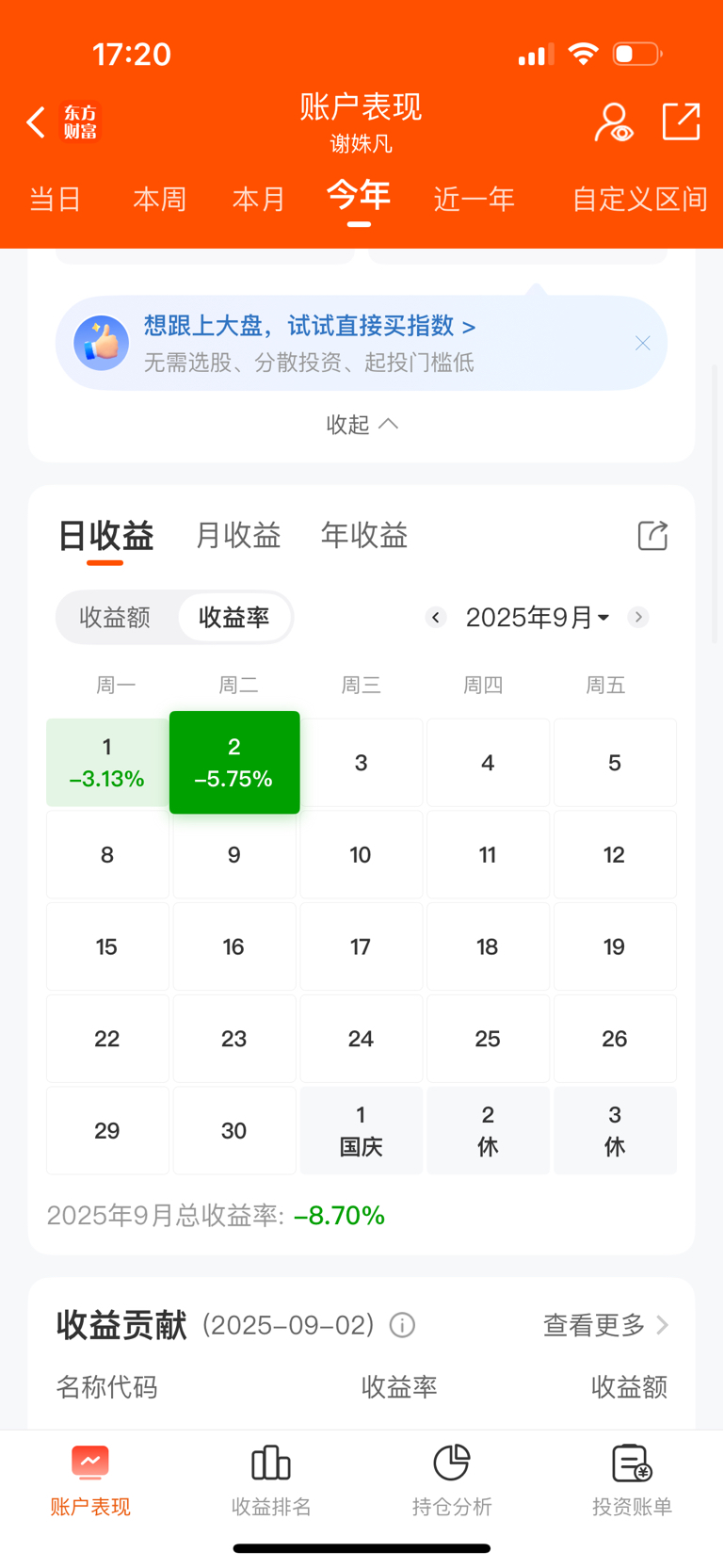Select the 近一年 period tab
724x1568 pixels.
(x=475, y=199)
